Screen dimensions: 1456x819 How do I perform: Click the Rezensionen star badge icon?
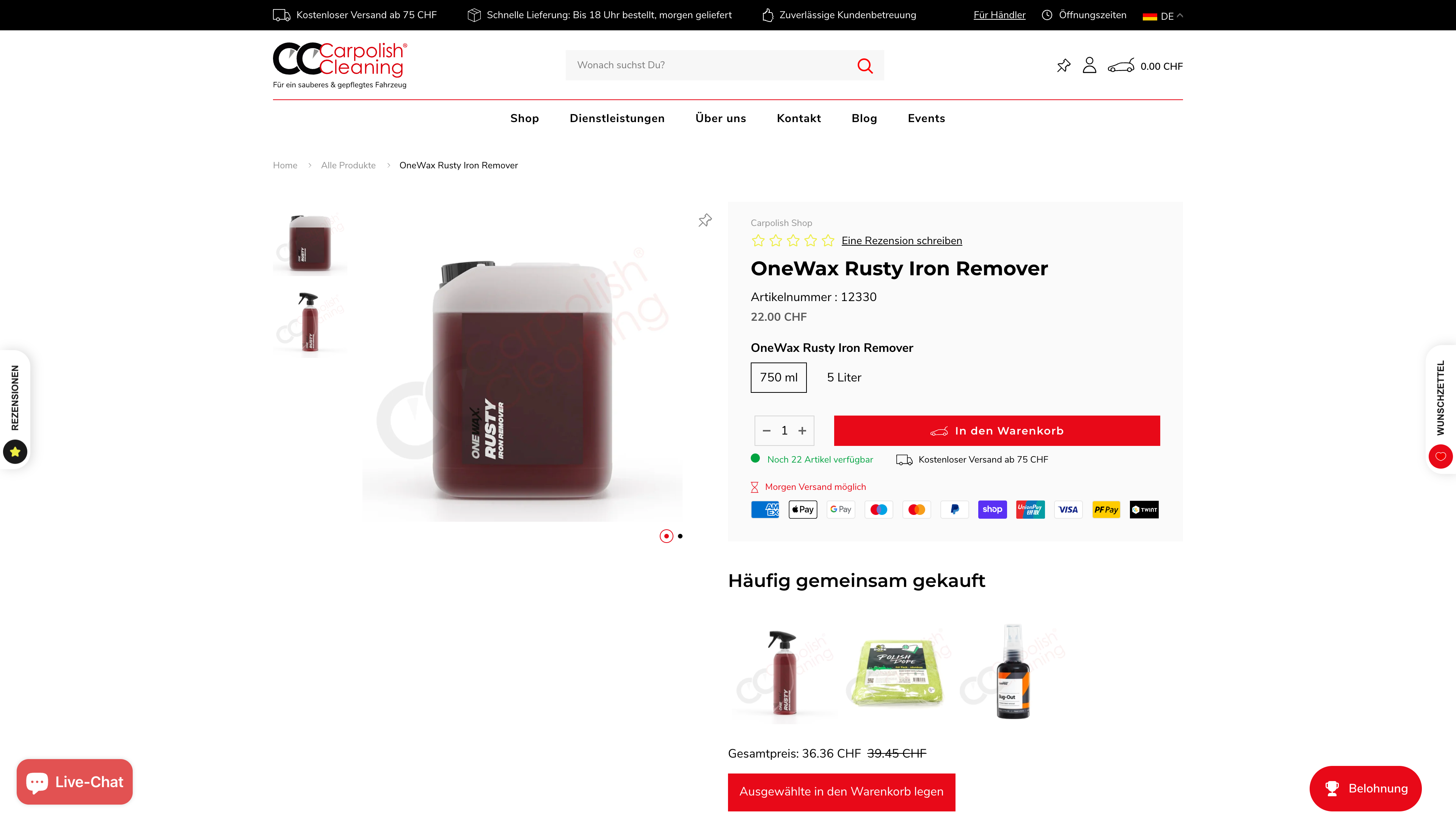click(15, 452)
